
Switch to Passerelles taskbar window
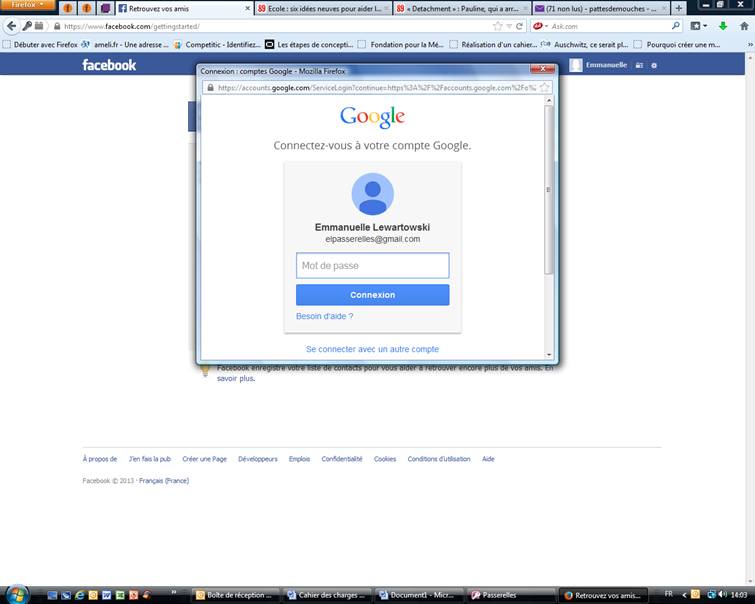coord(510,595)
